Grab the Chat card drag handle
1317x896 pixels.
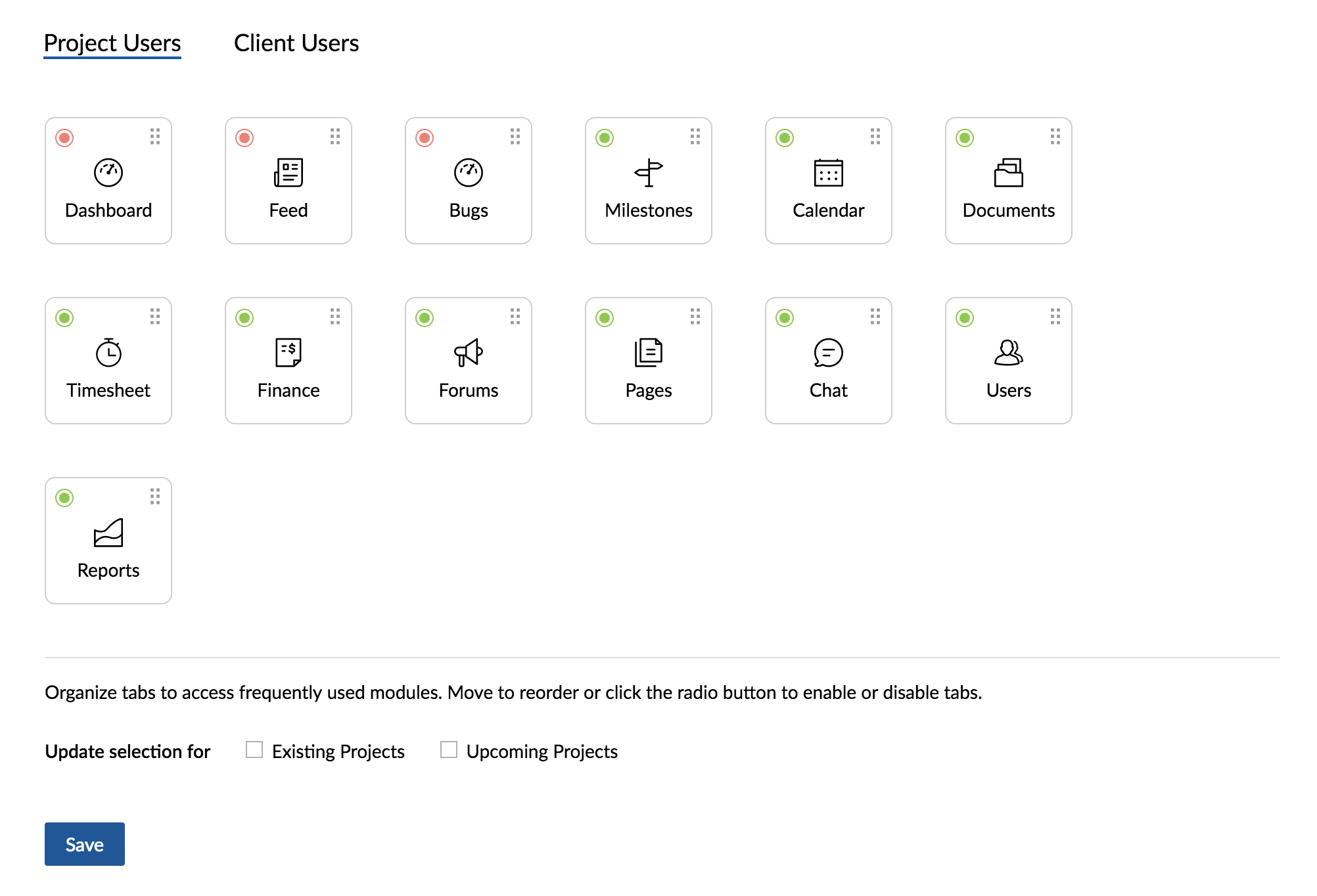875,316
